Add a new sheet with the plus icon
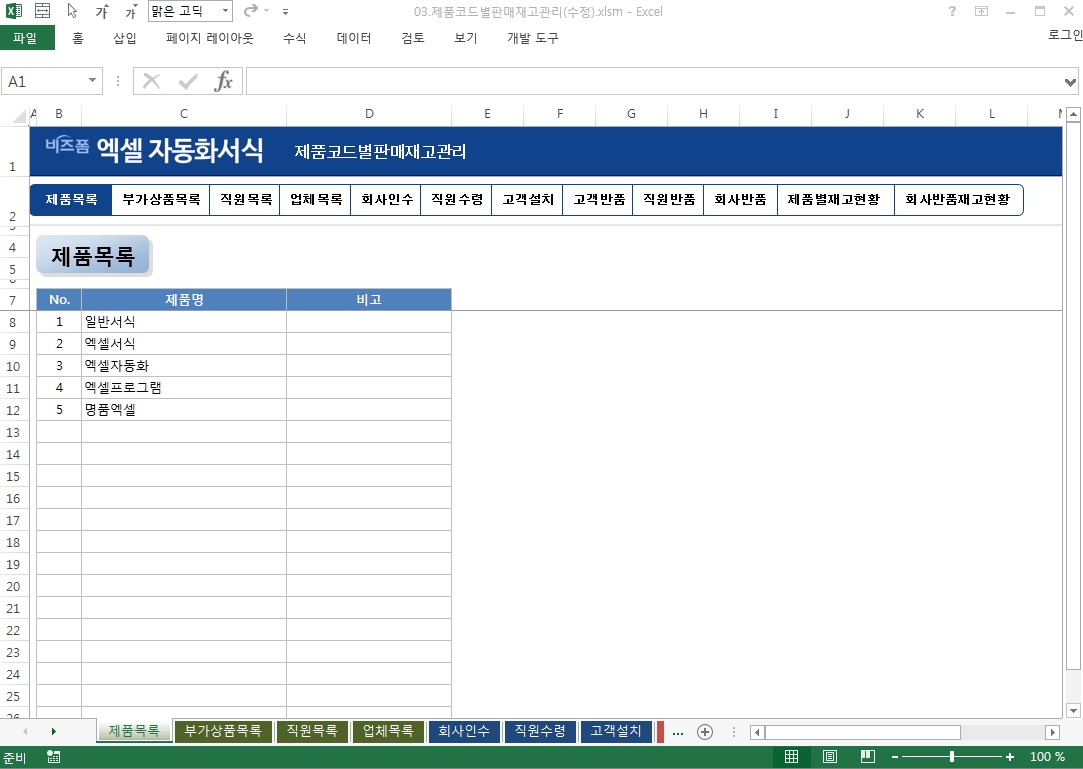The image size is (1083, 769). [705, 732]
